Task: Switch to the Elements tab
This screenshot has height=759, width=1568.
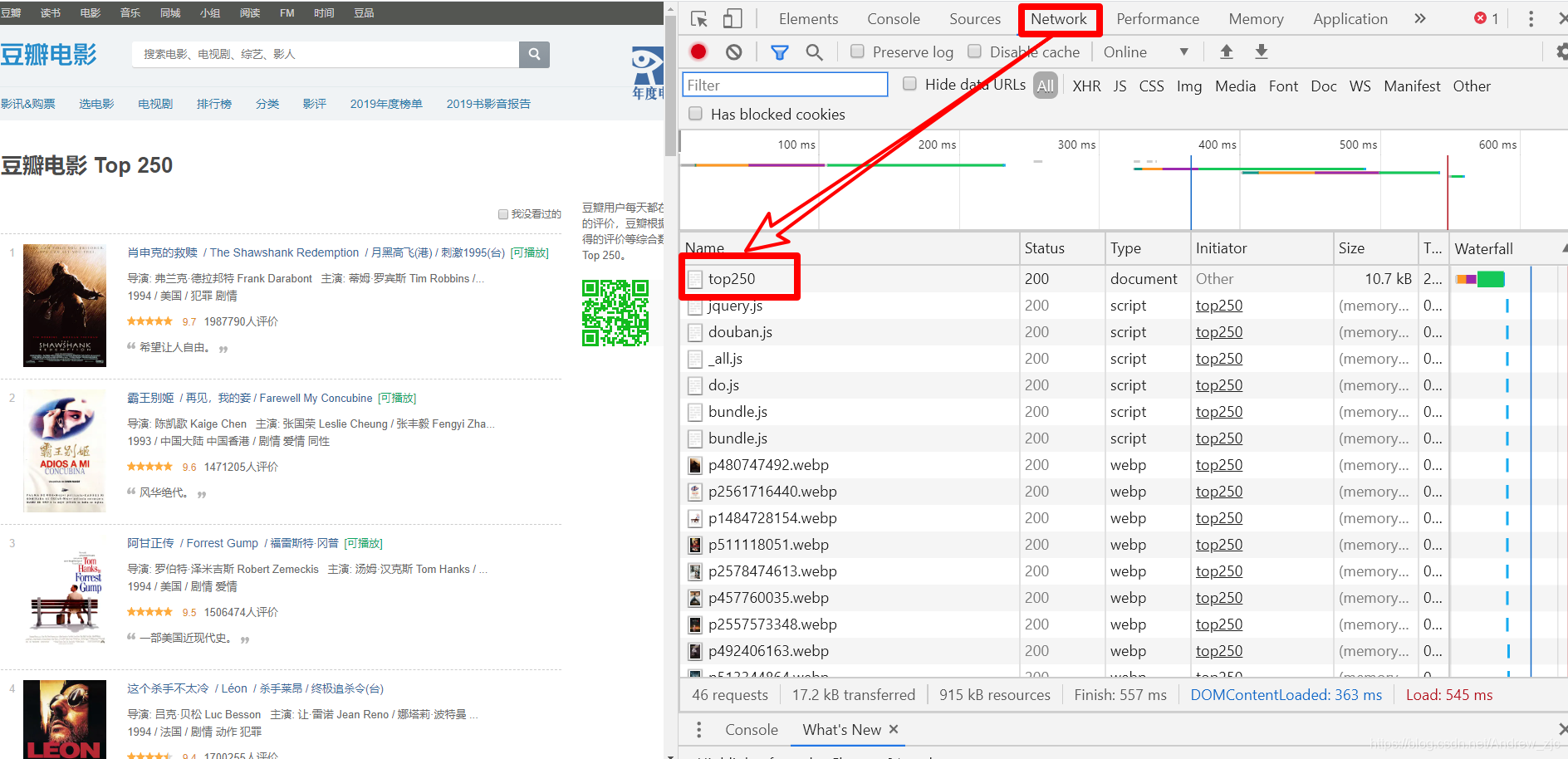Action: (808, 19)
